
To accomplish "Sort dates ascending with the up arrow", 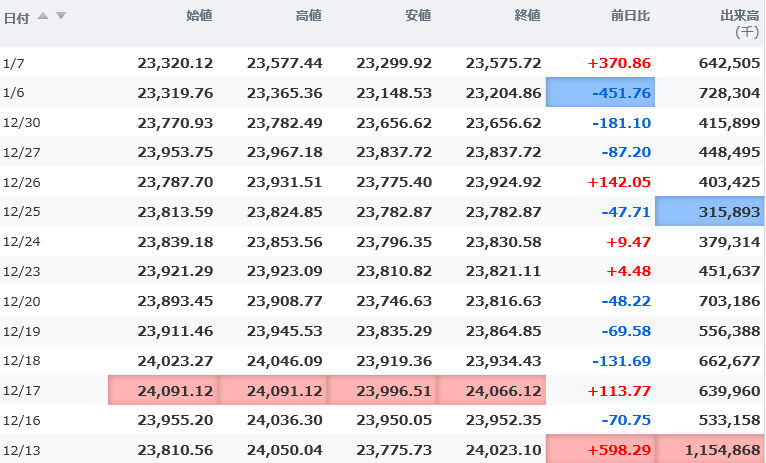I will (44, 16).
